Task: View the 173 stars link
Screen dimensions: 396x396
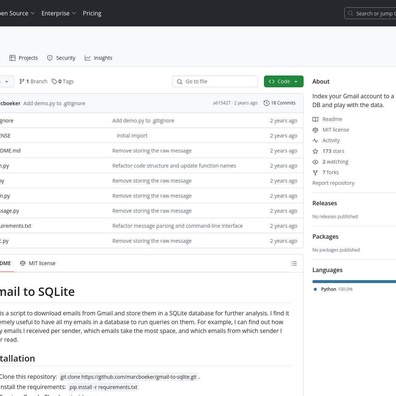Action: click(333, 151)
